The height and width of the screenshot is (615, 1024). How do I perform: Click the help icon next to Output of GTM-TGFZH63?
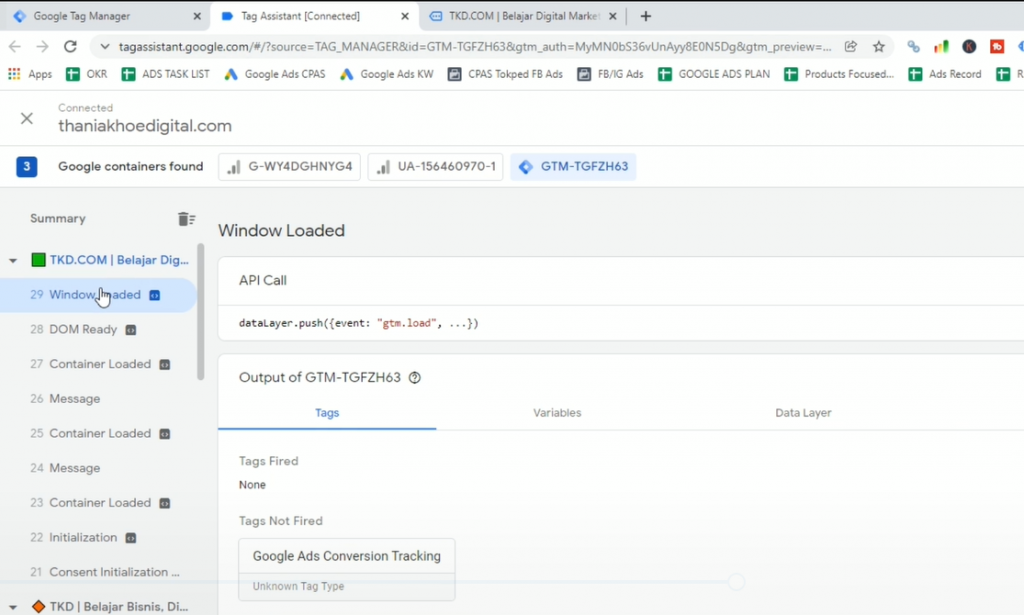415,378
